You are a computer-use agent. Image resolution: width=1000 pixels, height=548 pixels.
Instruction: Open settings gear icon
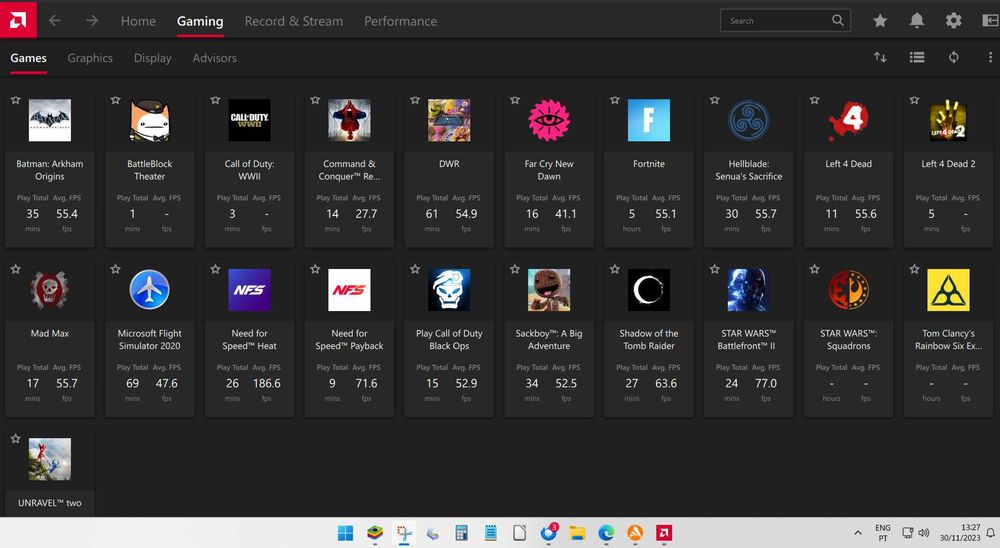[x=953, y=20]
